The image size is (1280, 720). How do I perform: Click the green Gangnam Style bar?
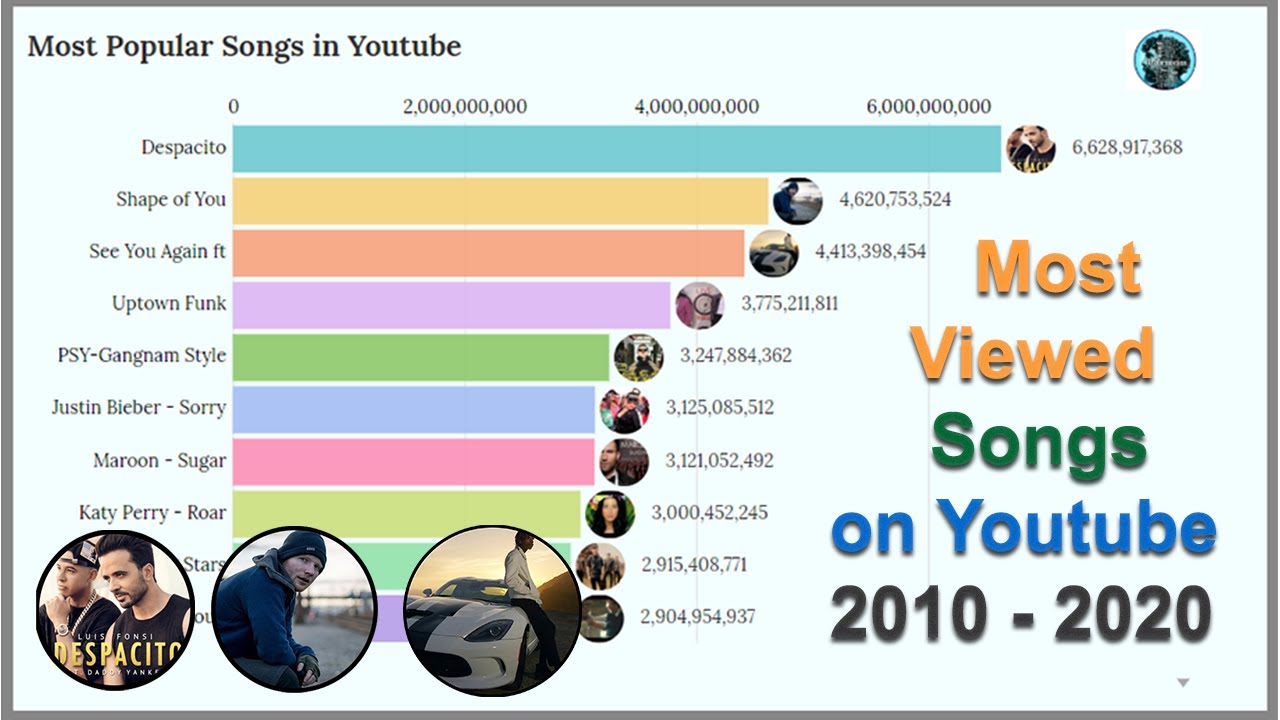click(x=421, y=357)
